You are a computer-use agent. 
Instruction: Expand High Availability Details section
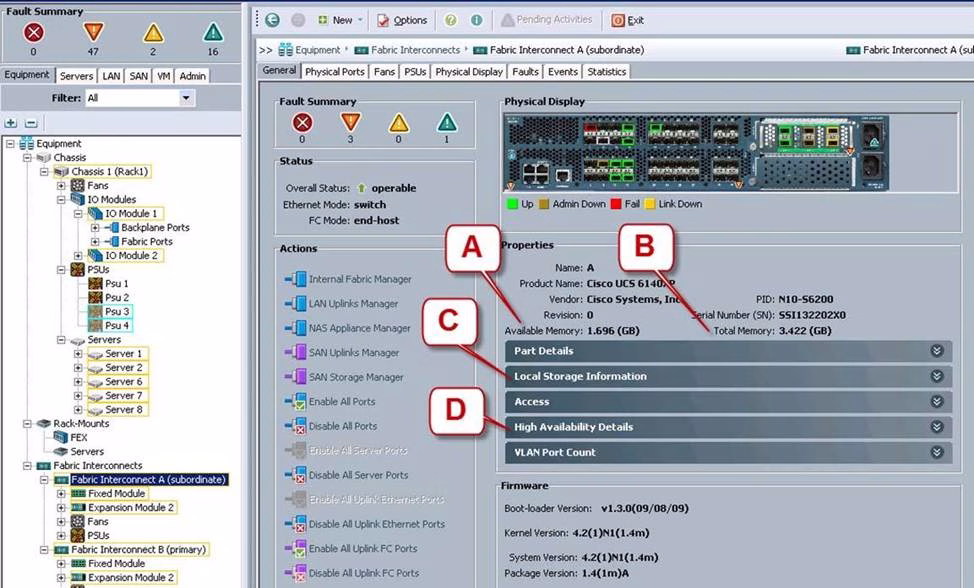click(936, 427)
